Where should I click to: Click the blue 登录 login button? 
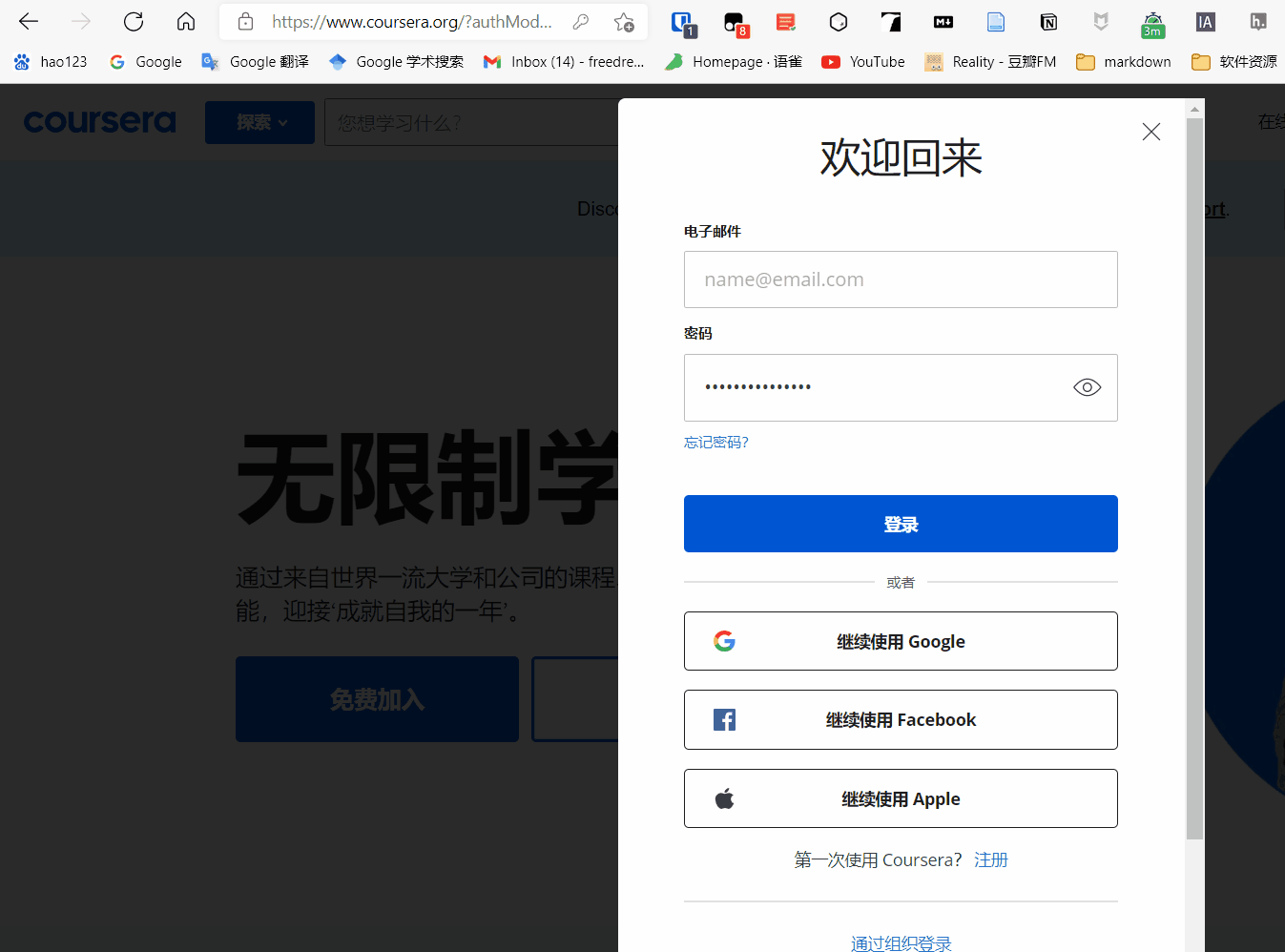(901, 524)
